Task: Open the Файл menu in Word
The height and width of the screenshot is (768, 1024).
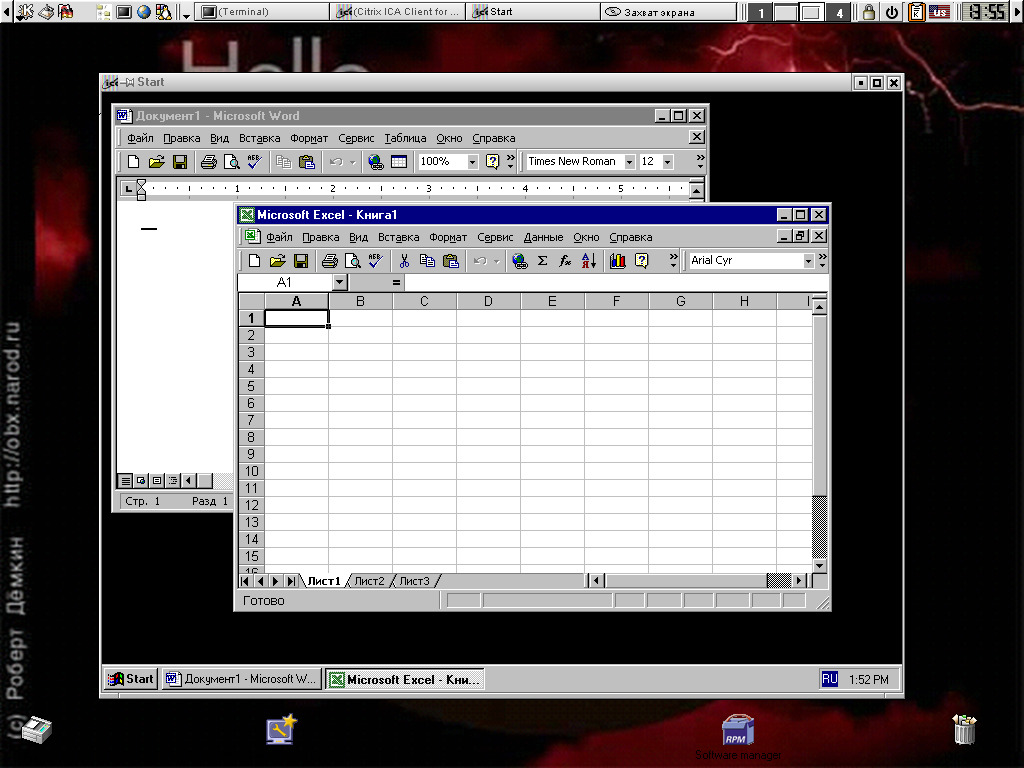Action: [x=140, y=138]
